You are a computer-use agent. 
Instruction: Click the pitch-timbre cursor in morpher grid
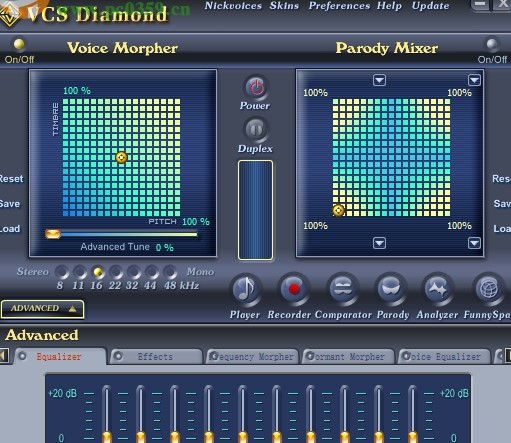pyautogui.click(x=121, y=157)
